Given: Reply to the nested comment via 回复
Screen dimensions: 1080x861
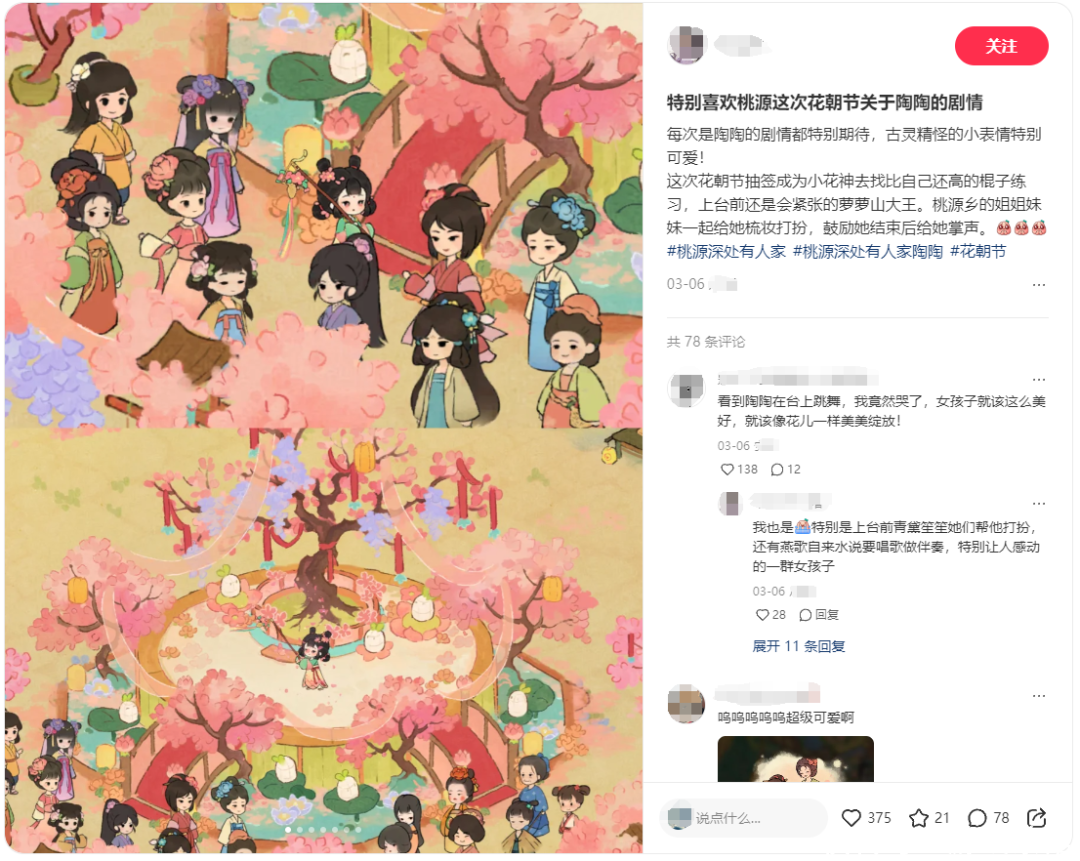Looking at the screenshot, I should 819,614.
